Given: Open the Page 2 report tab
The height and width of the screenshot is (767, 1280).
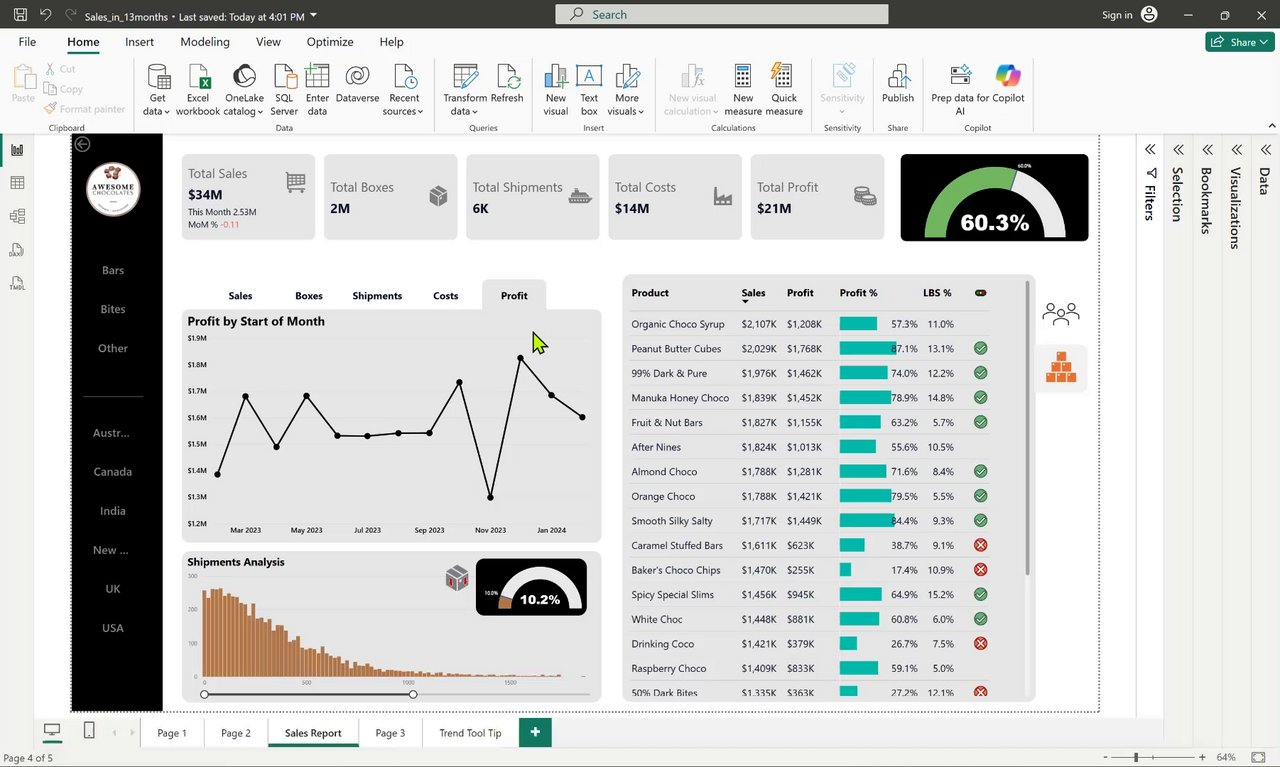Looking at the screenshot, I should [x=236, y=733].
